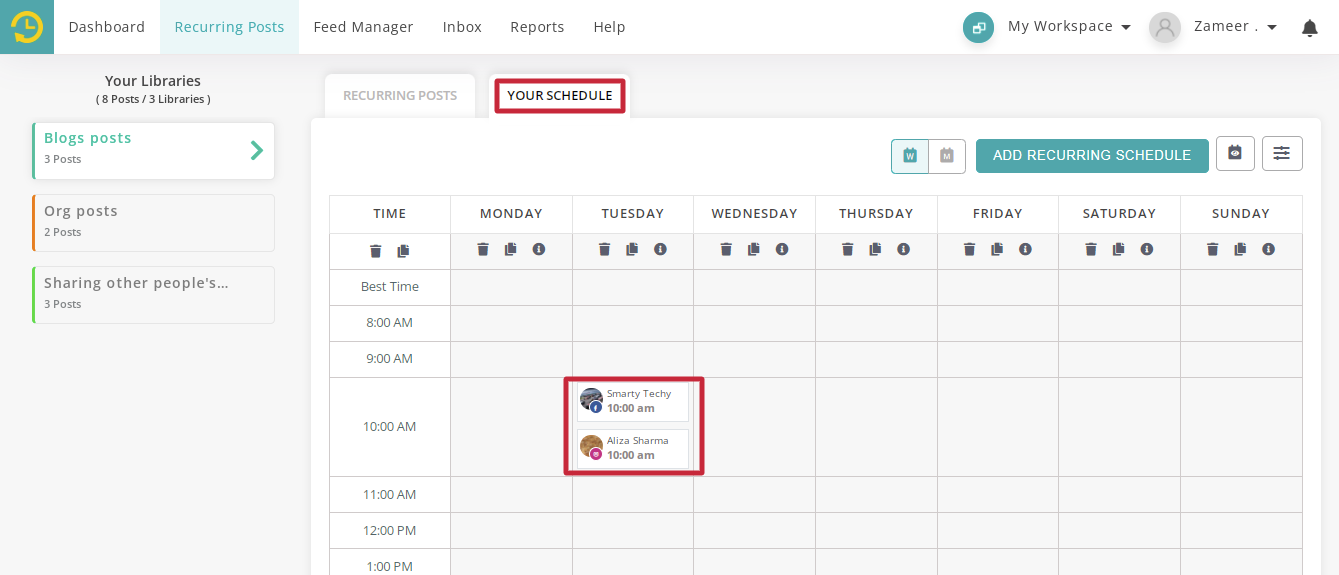Screen dimensions: 1339x575
Task: Go to Feed Manager menu
Action: pos(363,27)
